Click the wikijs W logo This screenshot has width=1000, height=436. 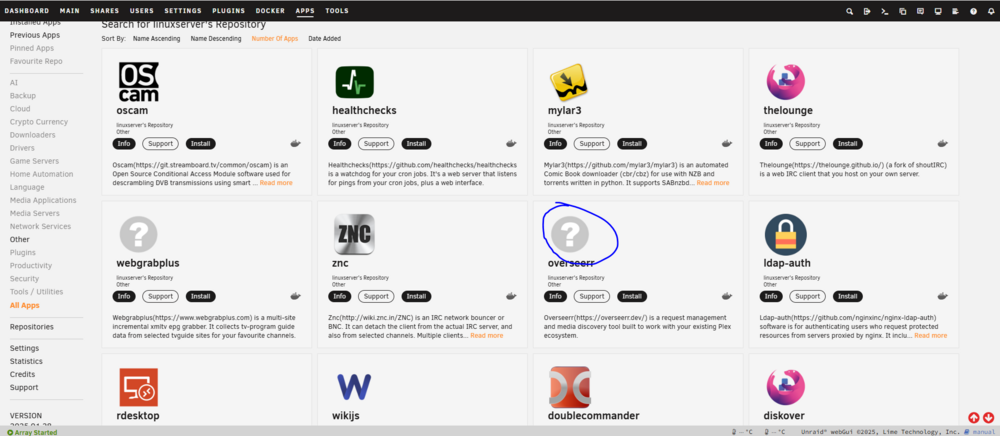(355, 387)
